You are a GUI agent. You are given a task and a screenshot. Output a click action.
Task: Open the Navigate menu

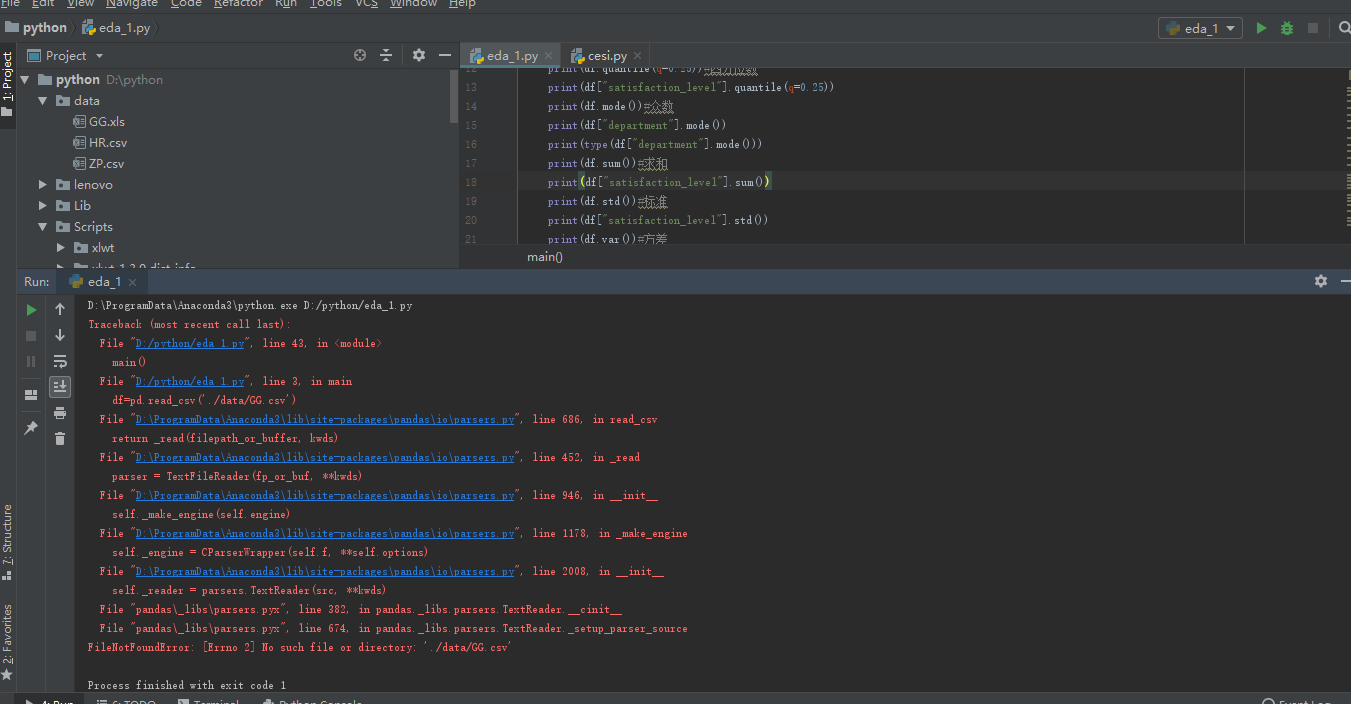click(132, 4)
